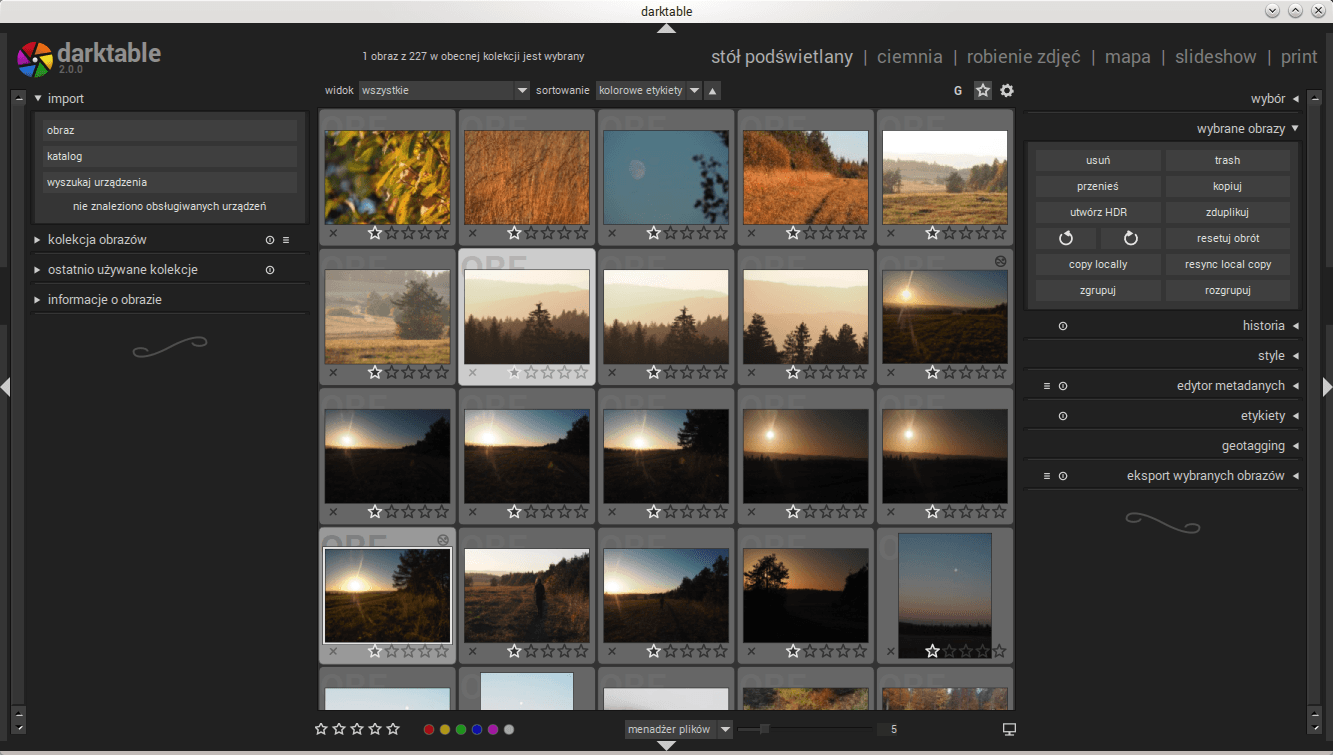
Task: Open presets menu of eksport wybranych obrazów
Action: [1047, 476]
